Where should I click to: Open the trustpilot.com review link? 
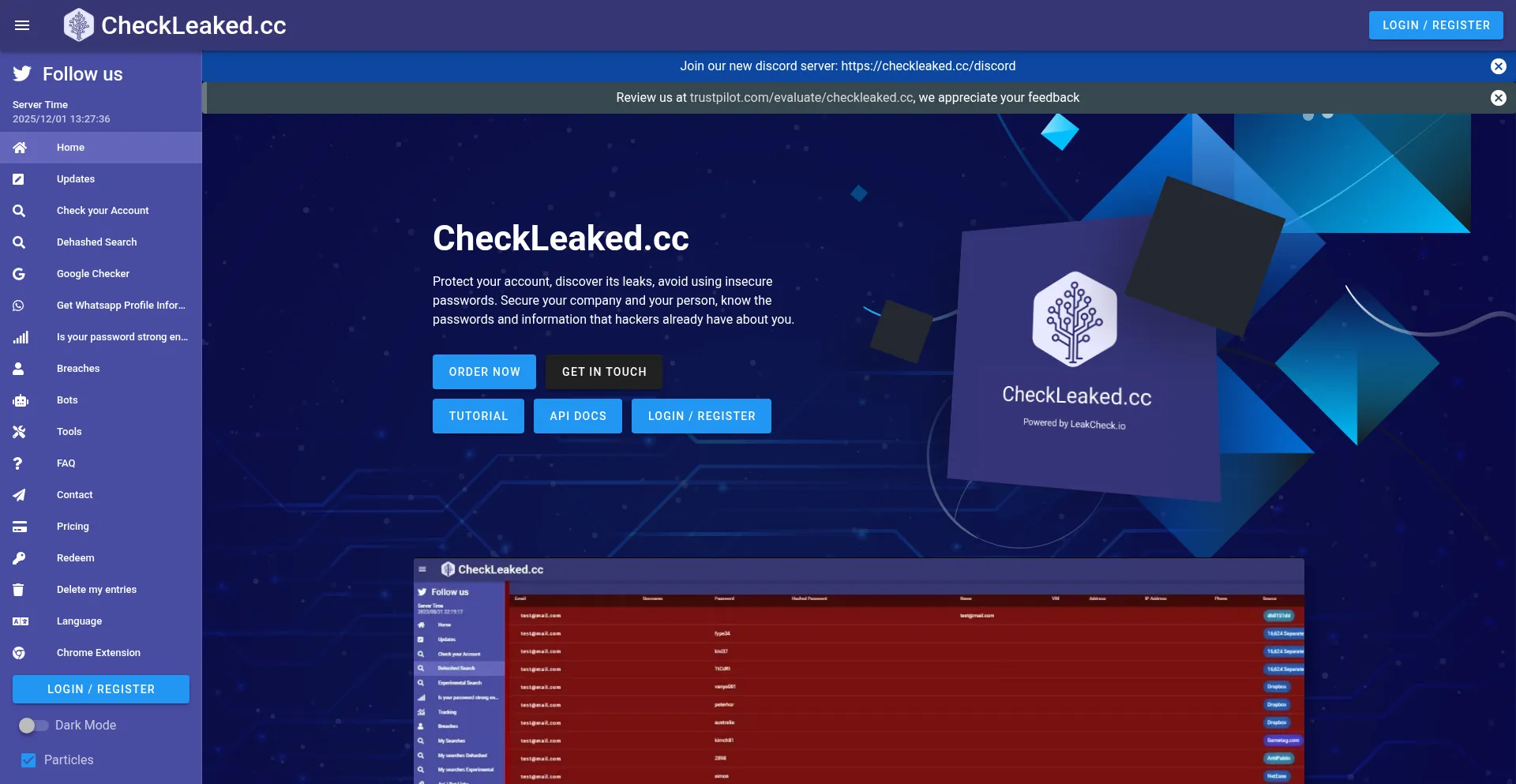pyautogui.click(x=801, y=98)
